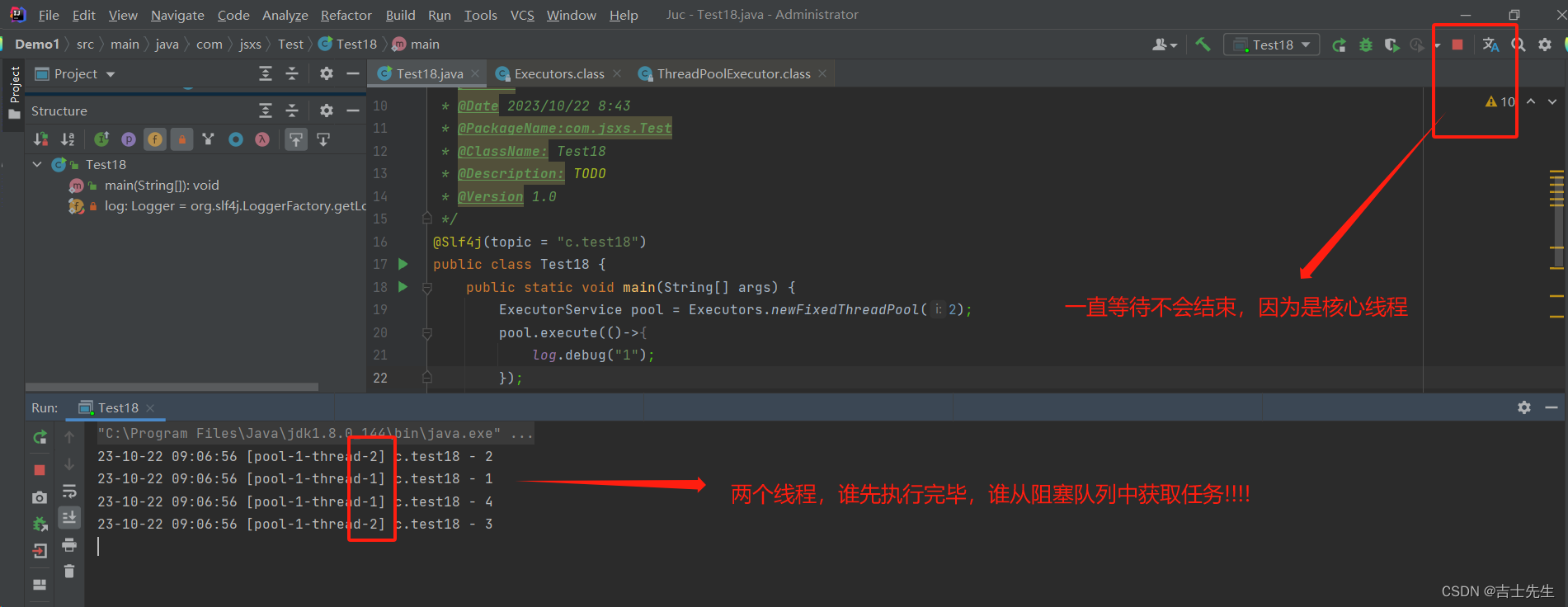The width and height of the screenshot is (1568, 607).
Task: Print the console output
Action: (x=69, y=544)
